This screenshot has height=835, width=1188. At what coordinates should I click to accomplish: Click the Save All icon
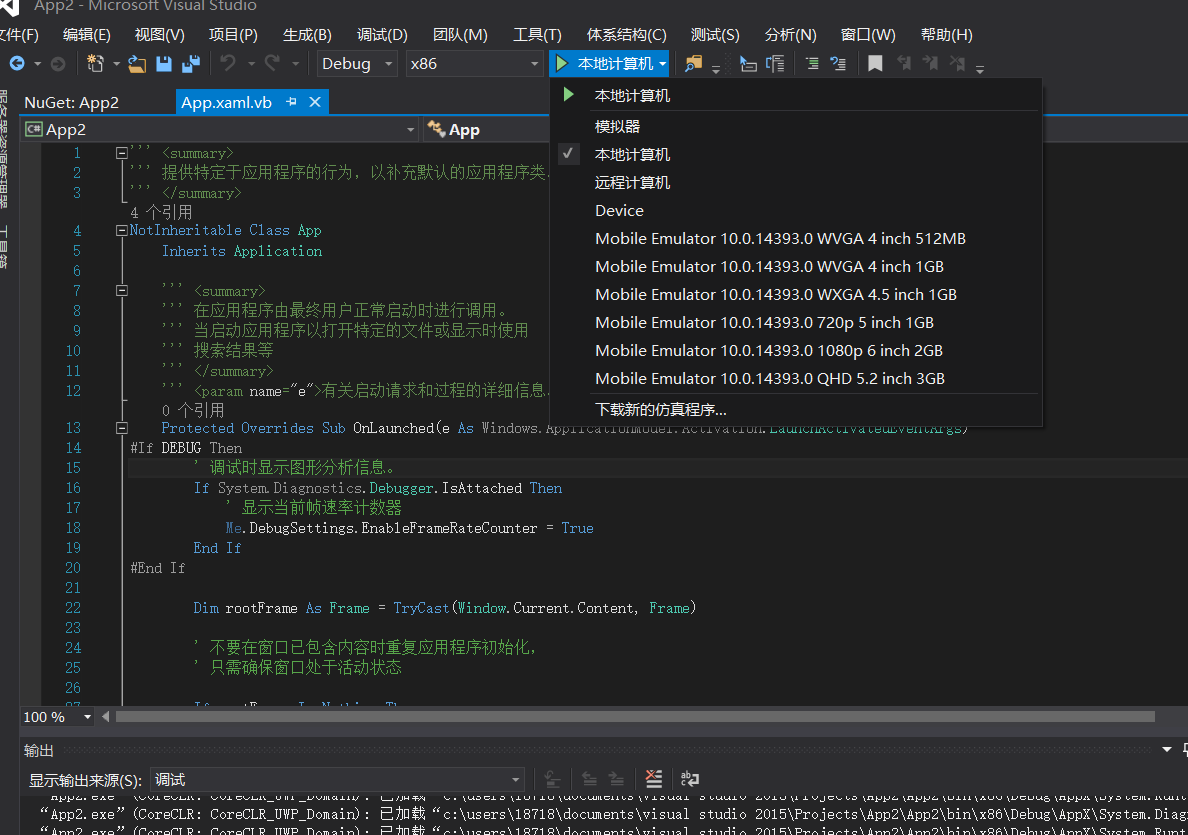191,64
